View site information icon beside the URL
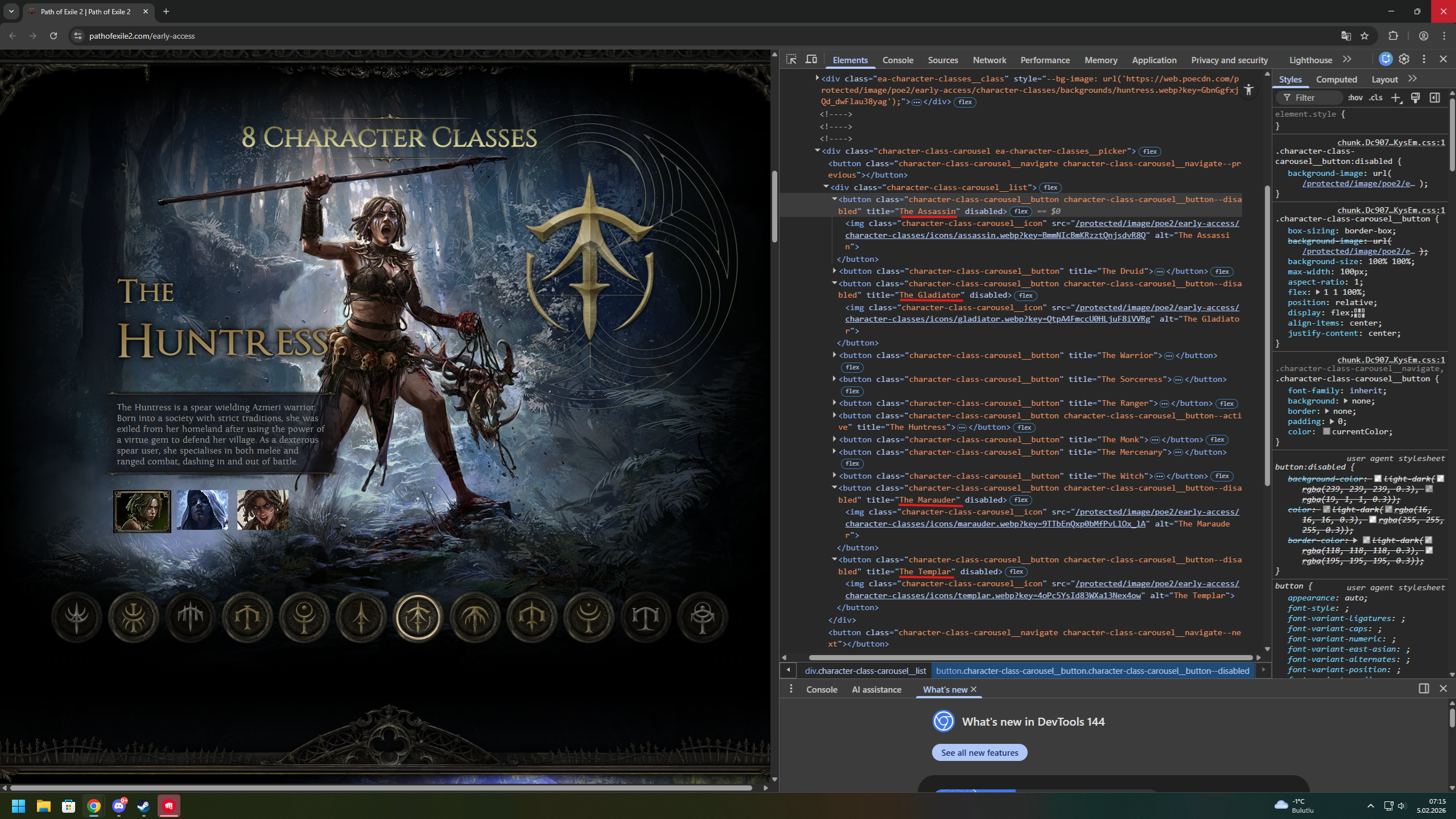The image size is (1456, 819). click(x=78, y=36)
